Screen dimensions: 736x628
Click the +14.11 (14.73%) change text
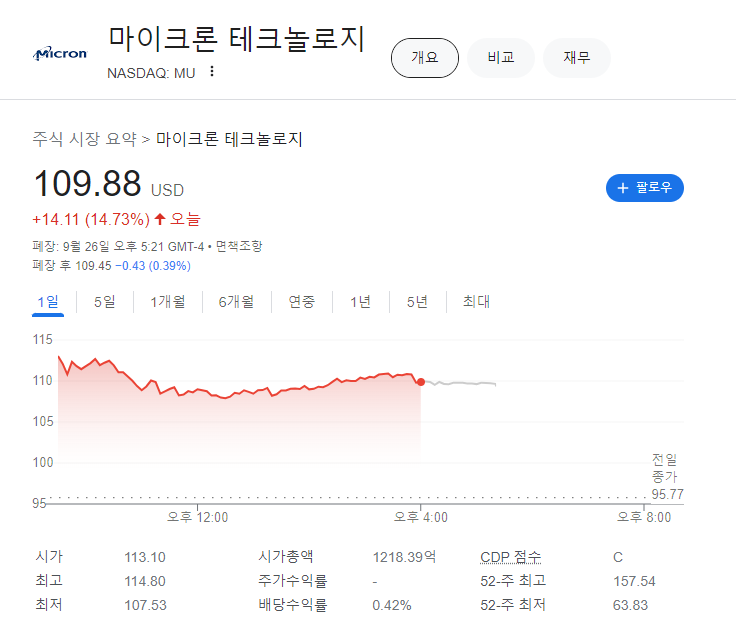click(91, 219)
